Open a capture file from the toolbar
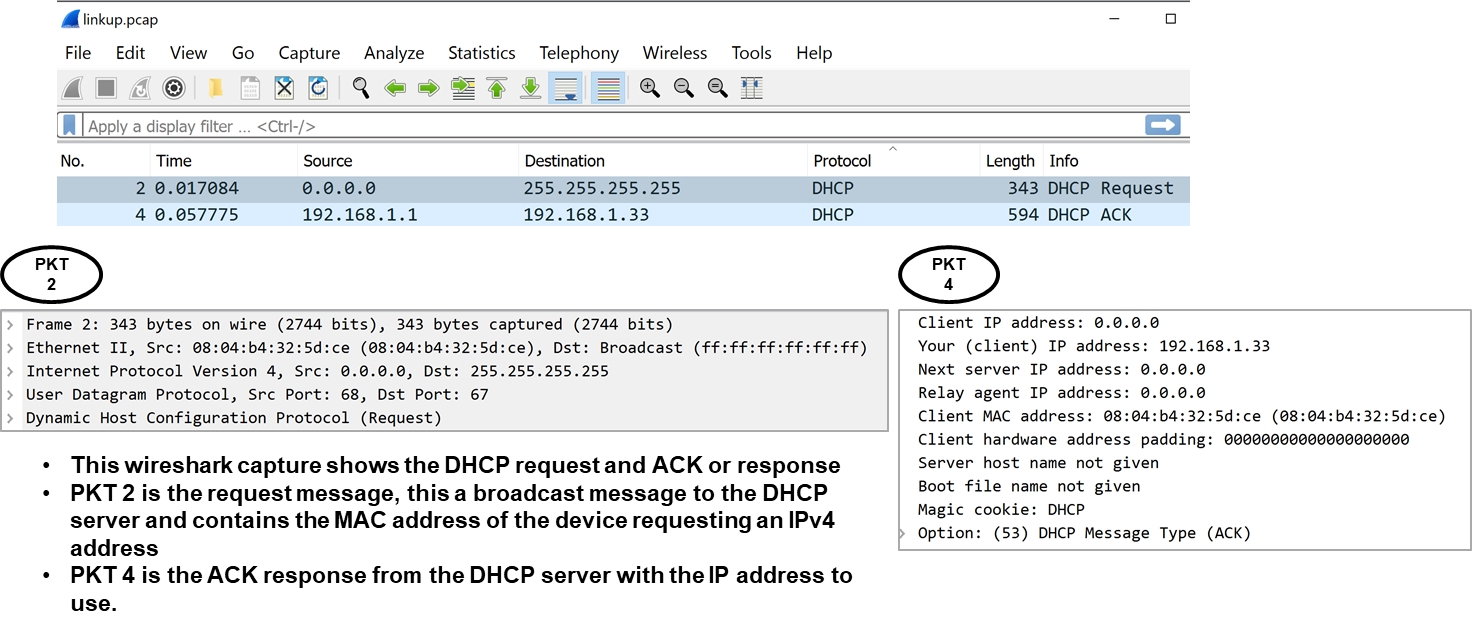The height and width of the screenshot is (631, 1472). [216, 88]
